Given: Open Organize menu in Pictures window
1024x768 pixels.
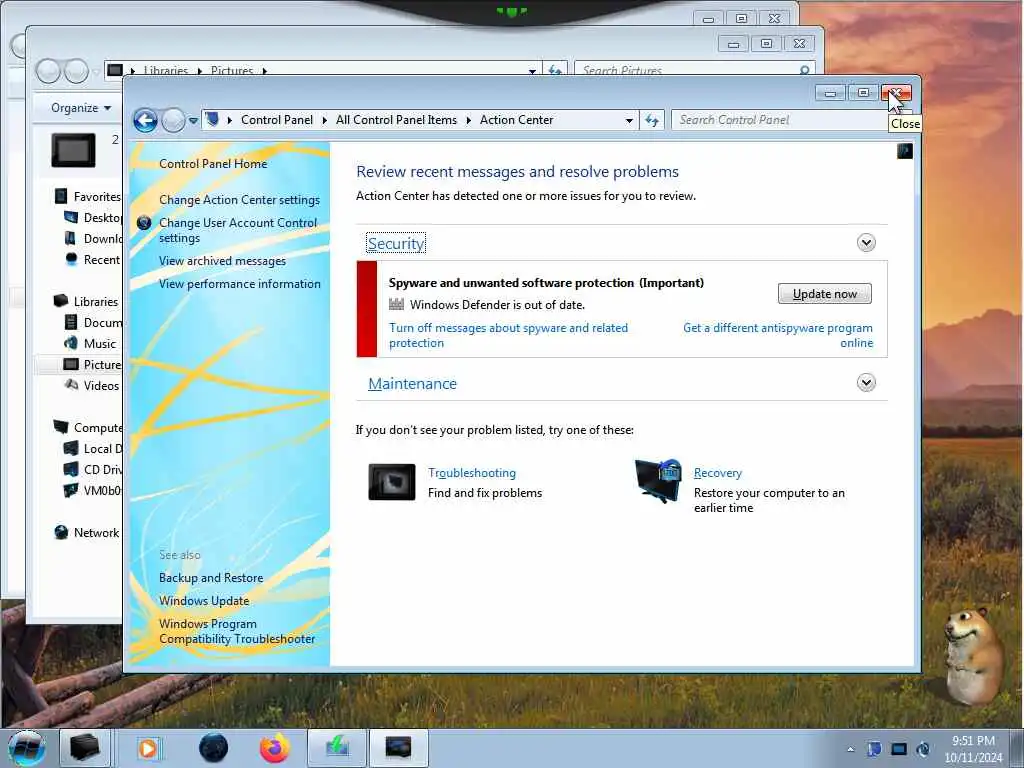Looking at the screenshot, I should pos(80,108).
